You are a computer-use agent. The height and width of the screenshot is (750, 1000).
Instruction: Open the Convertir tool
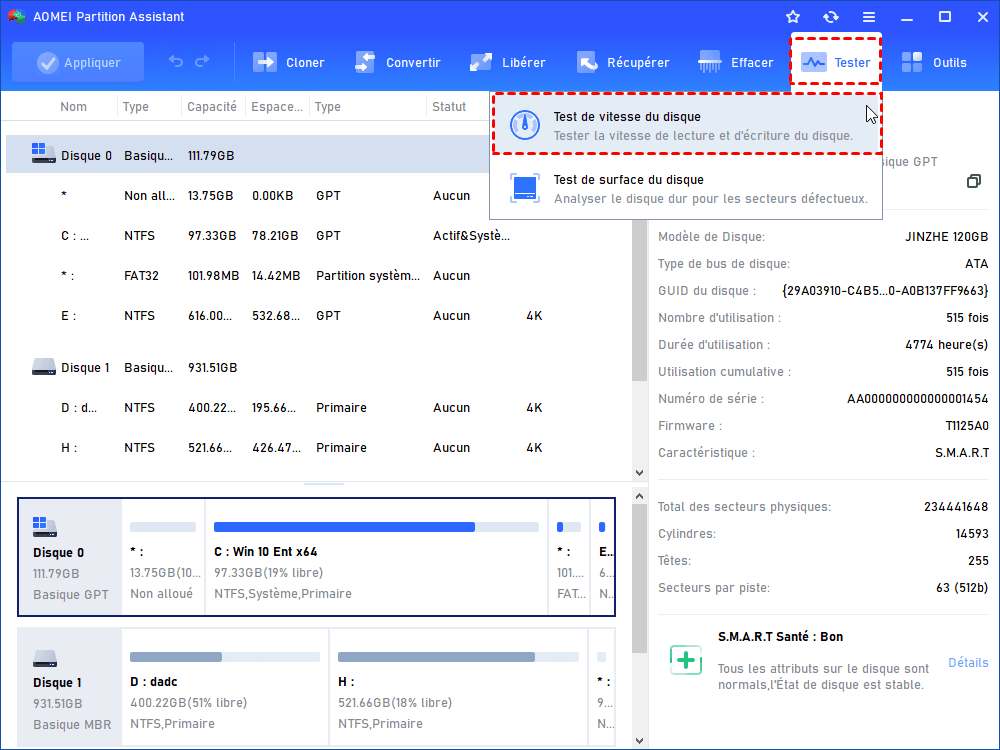pyautogui.click(x=365, y=62)
